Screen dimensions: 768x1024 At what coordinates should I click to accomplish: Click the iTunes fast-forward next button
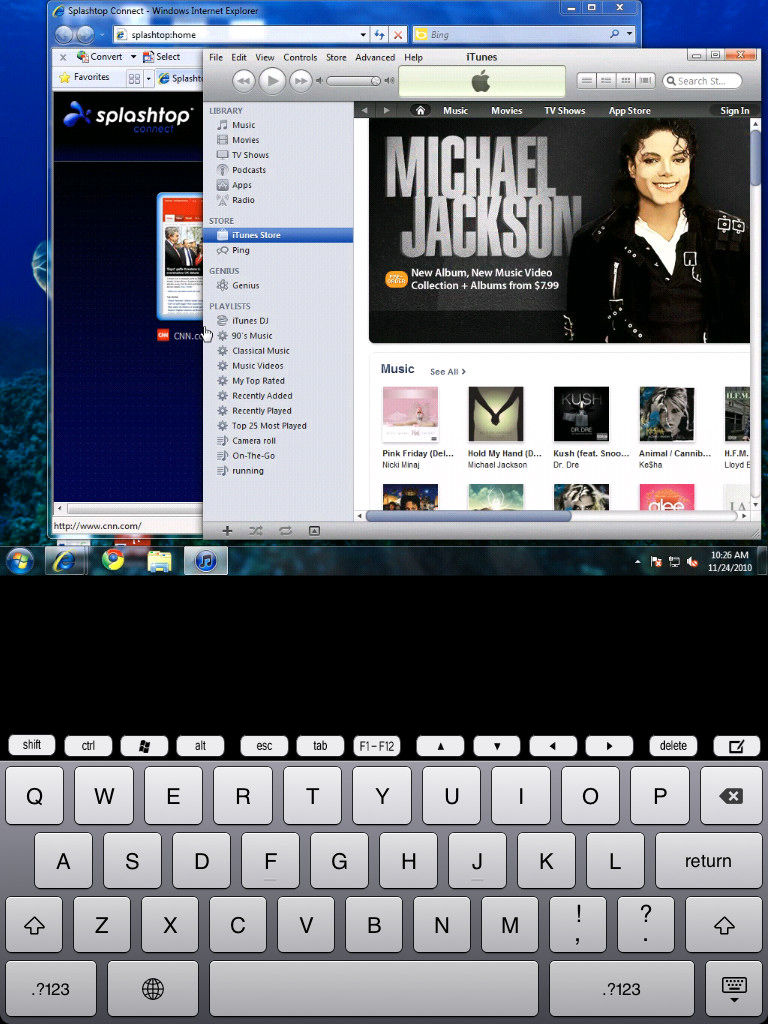[x=300, y=81]
